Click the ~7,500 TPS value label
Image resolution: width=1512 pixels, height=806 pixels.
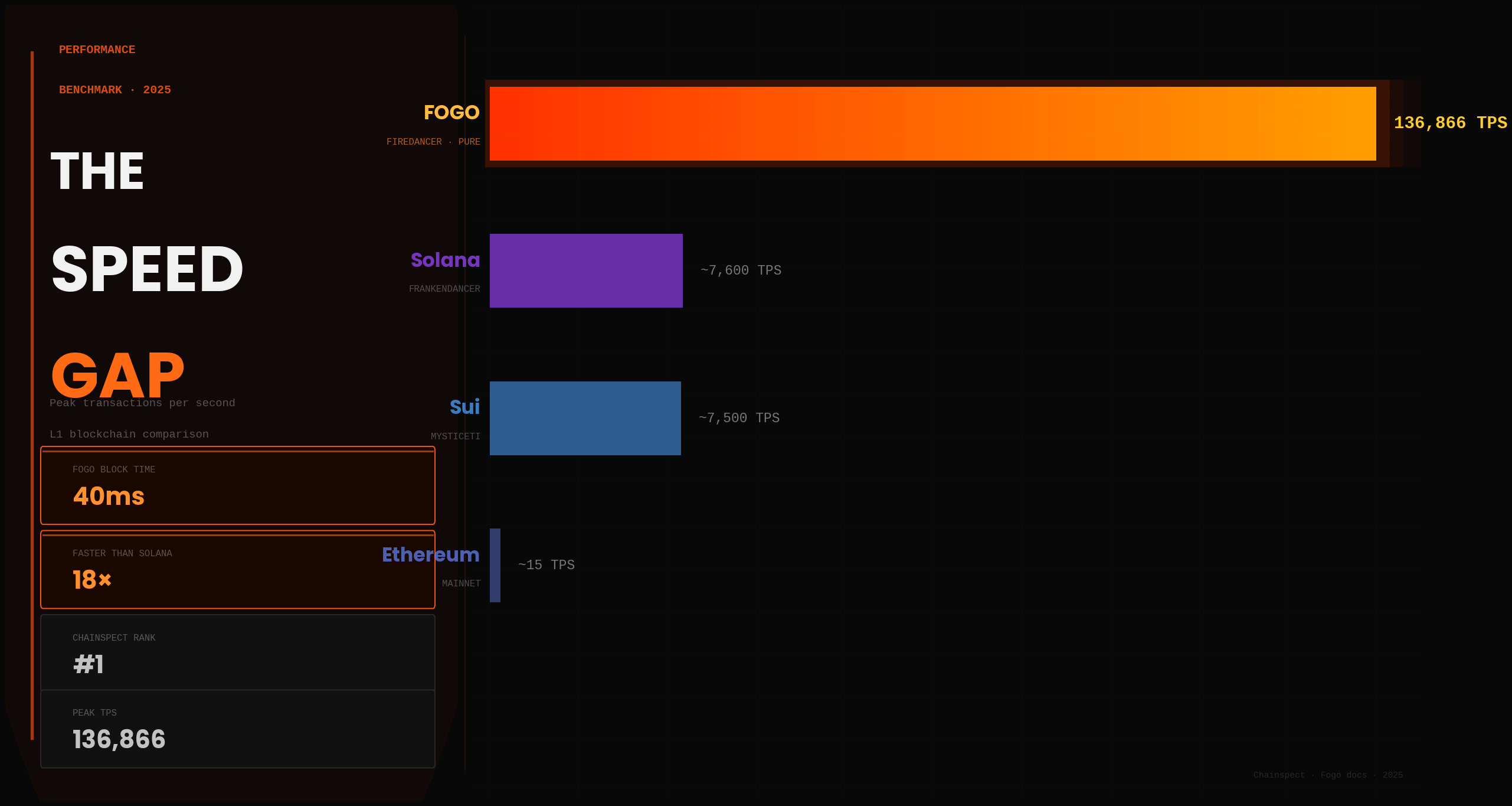point(739,418)
